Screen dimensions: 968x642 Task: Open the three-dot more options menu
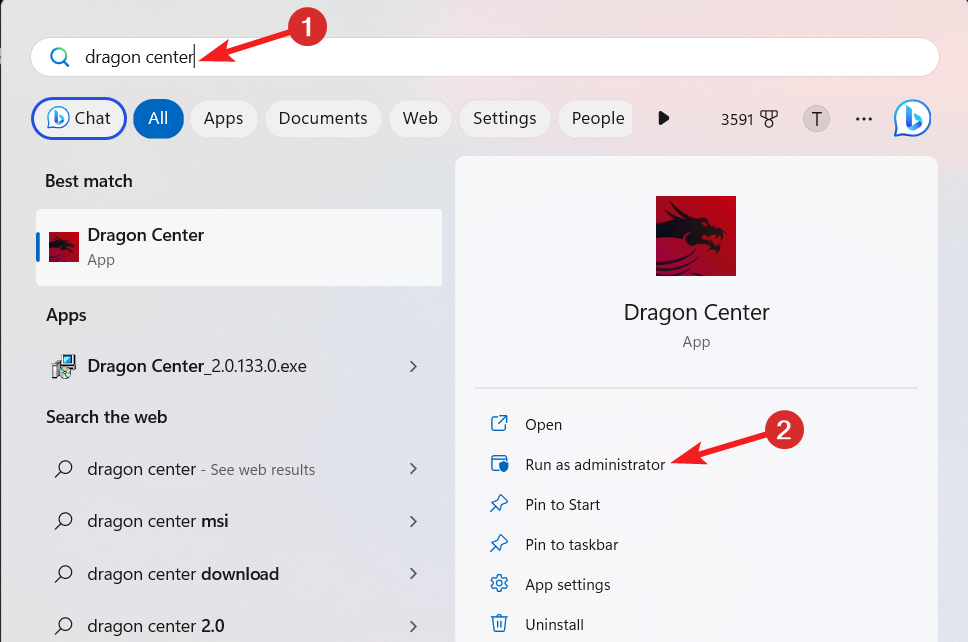point(864,119)
